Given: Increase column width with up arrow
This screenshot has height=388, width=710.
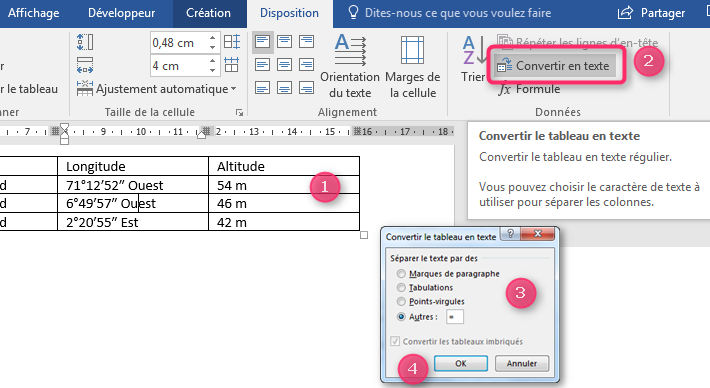Looking at the screenshot, I should (213, 61).
